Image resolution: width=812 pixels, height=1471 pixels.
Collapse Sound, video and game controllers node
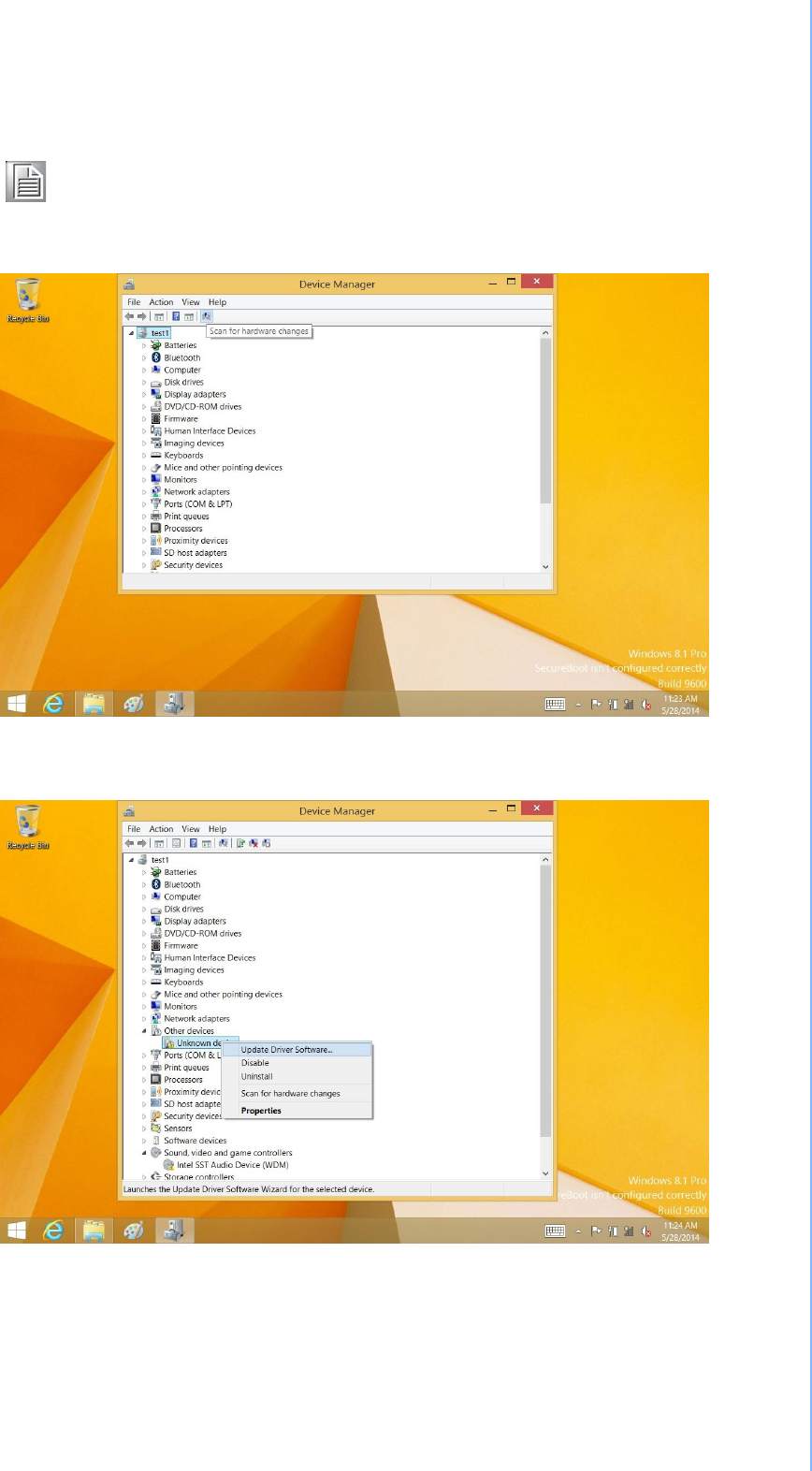[x=144, y=1153]
